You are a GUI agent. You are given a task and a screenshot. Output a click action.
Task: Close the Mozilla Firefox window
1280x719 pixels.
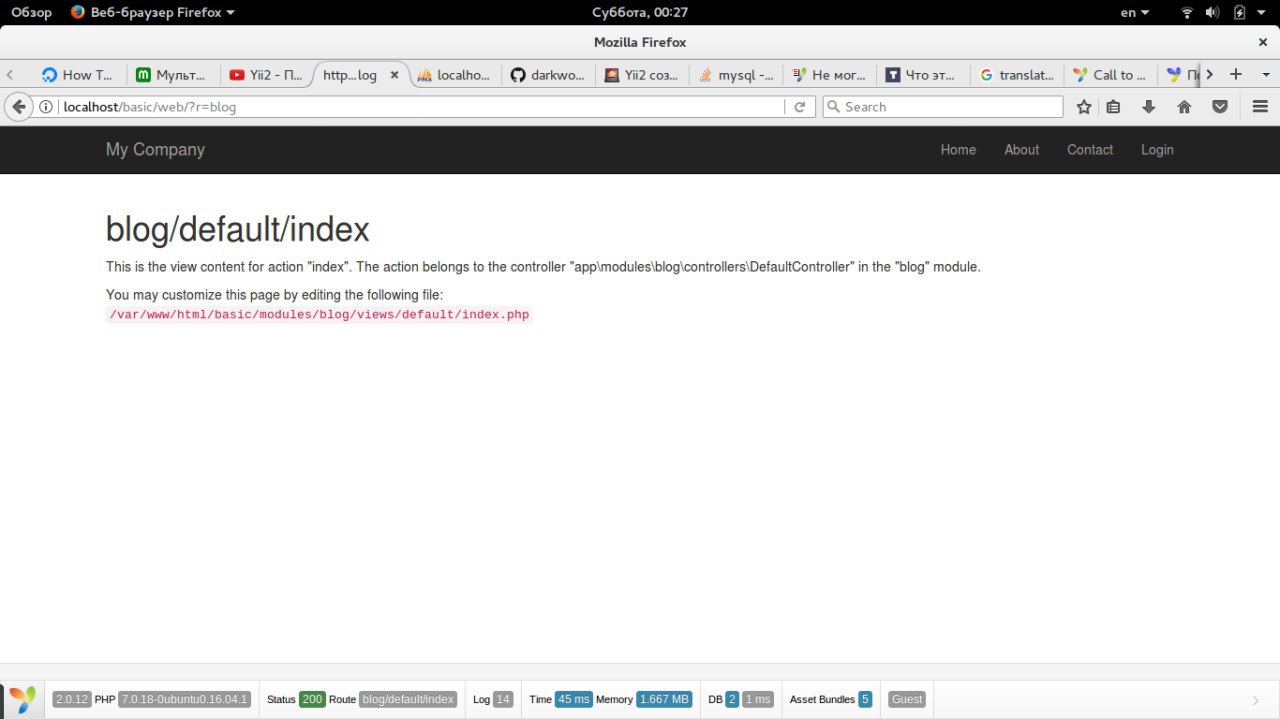click(1263, 42)
